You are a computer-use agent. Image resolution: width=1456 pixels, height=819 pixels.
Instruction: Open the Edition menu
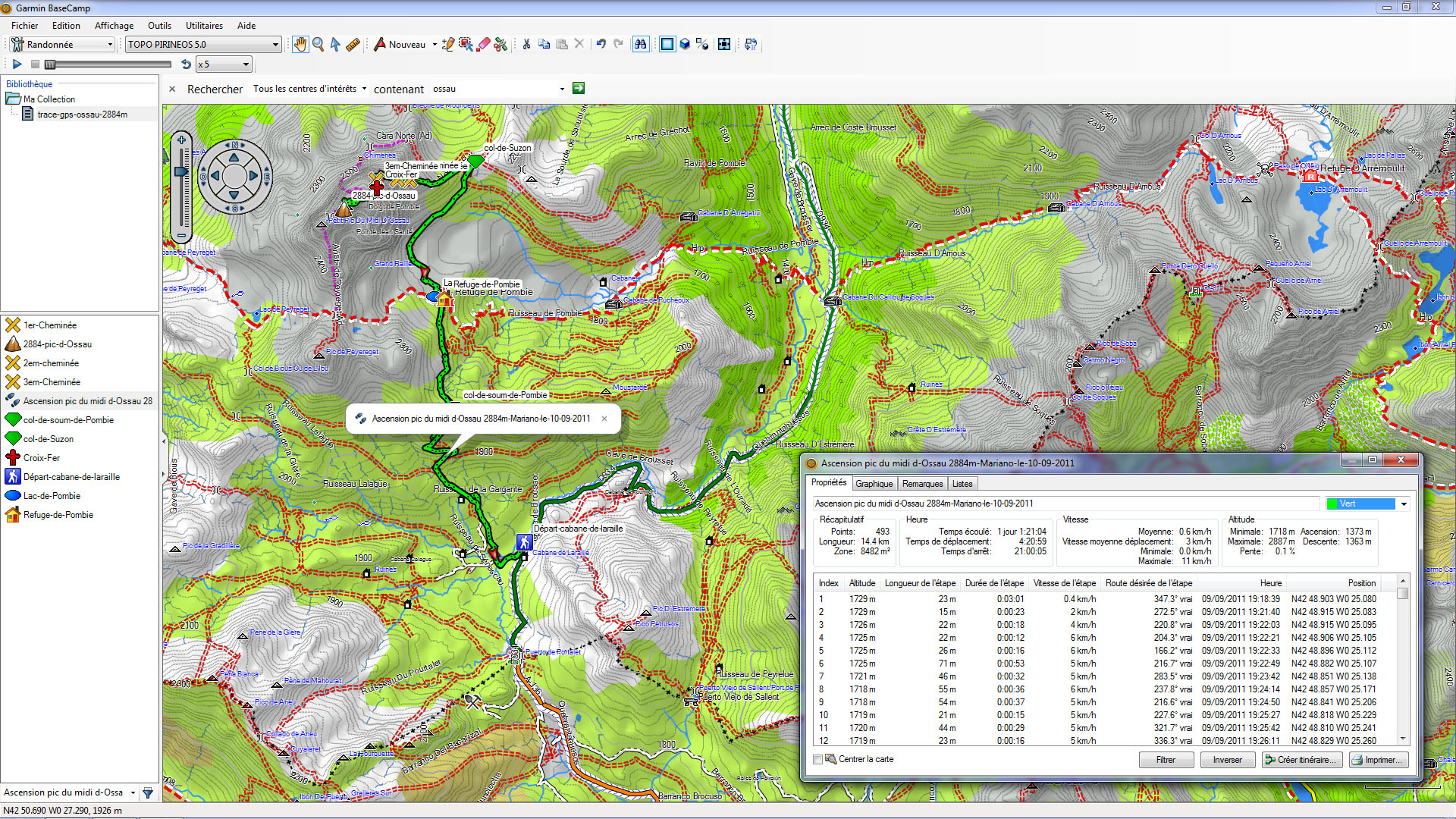point(66,26)
